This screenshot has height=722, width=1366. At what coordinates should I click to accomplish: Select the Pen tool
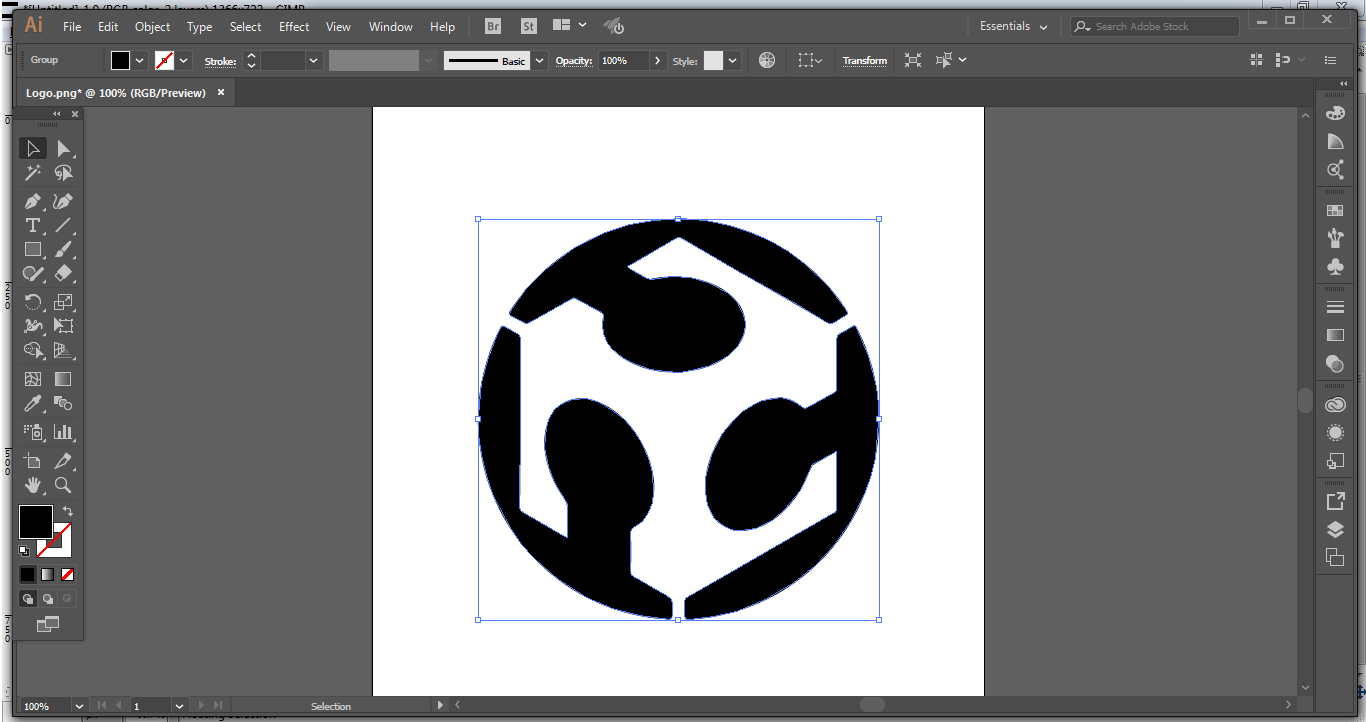coord(33,201)
